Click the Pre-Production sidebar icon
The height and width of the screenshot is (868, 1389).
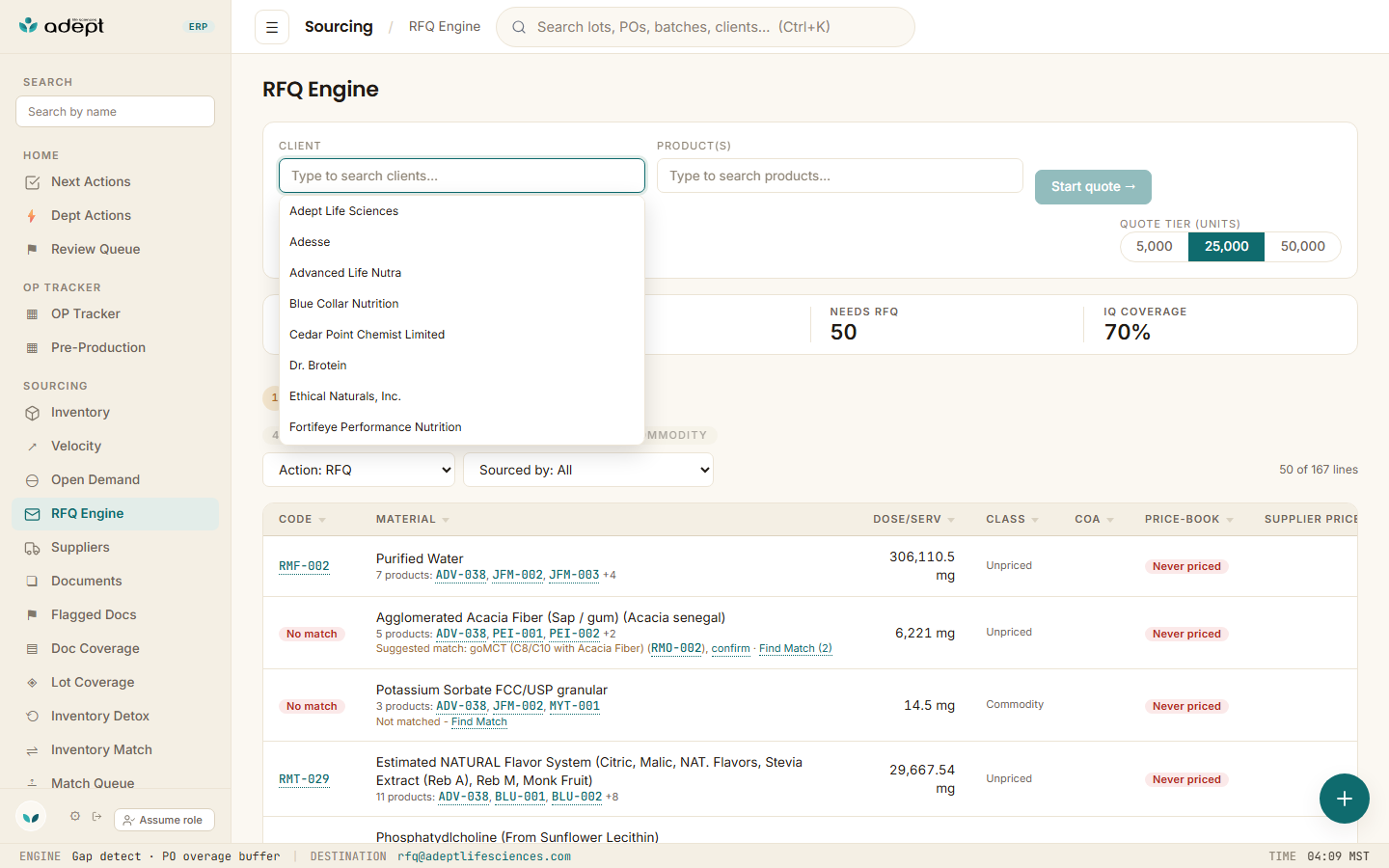(x=32, y=348)
